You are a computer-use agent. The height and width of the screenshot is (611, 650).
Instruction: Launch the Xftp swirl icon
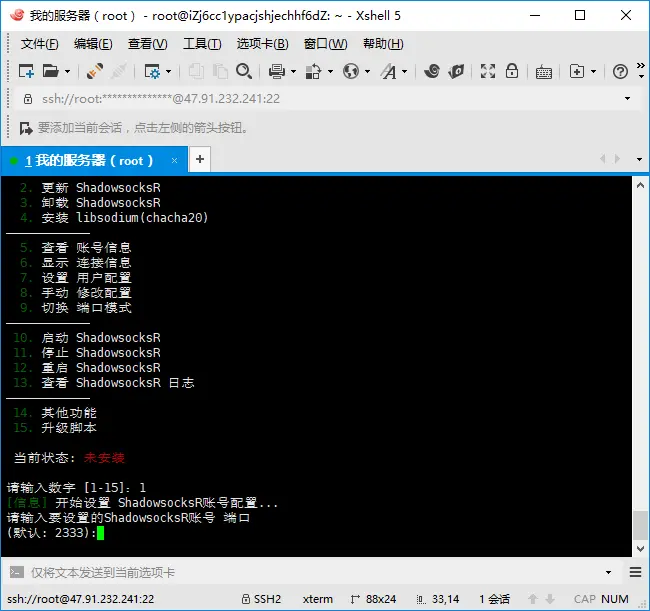[432, 71]
